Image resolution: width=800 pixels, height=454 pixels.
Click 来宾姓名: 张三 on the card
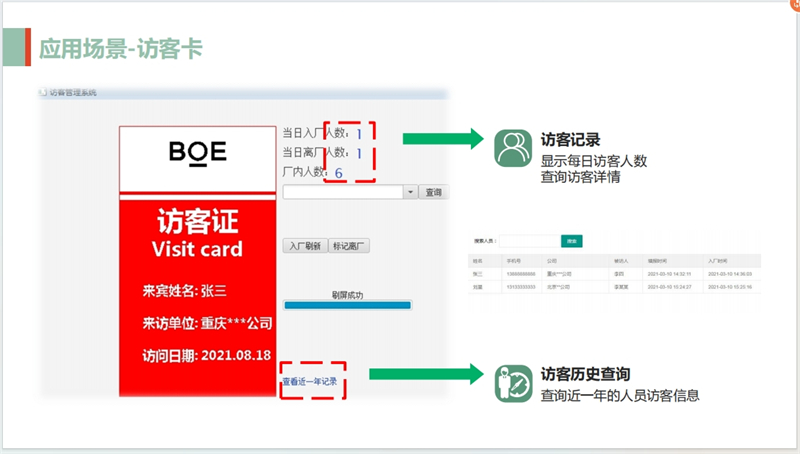click(x=184, y=291)
